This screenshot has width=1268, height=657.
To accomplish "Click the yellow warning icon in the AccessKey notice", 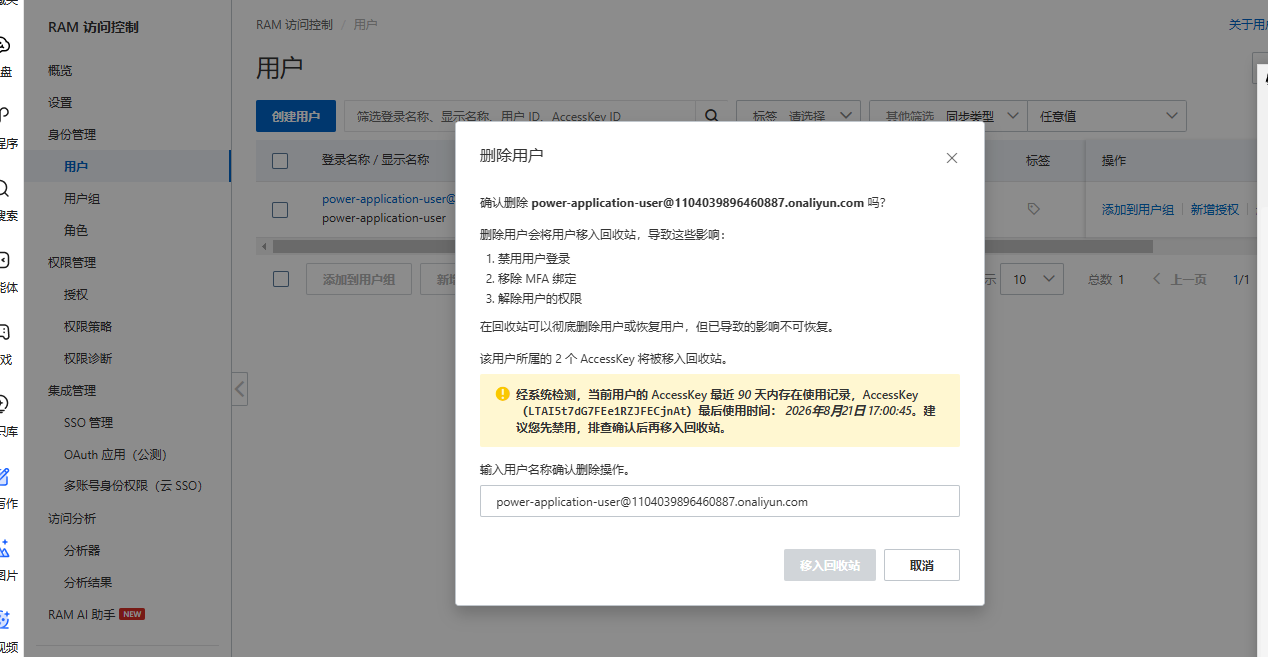I will click(503, 394).
